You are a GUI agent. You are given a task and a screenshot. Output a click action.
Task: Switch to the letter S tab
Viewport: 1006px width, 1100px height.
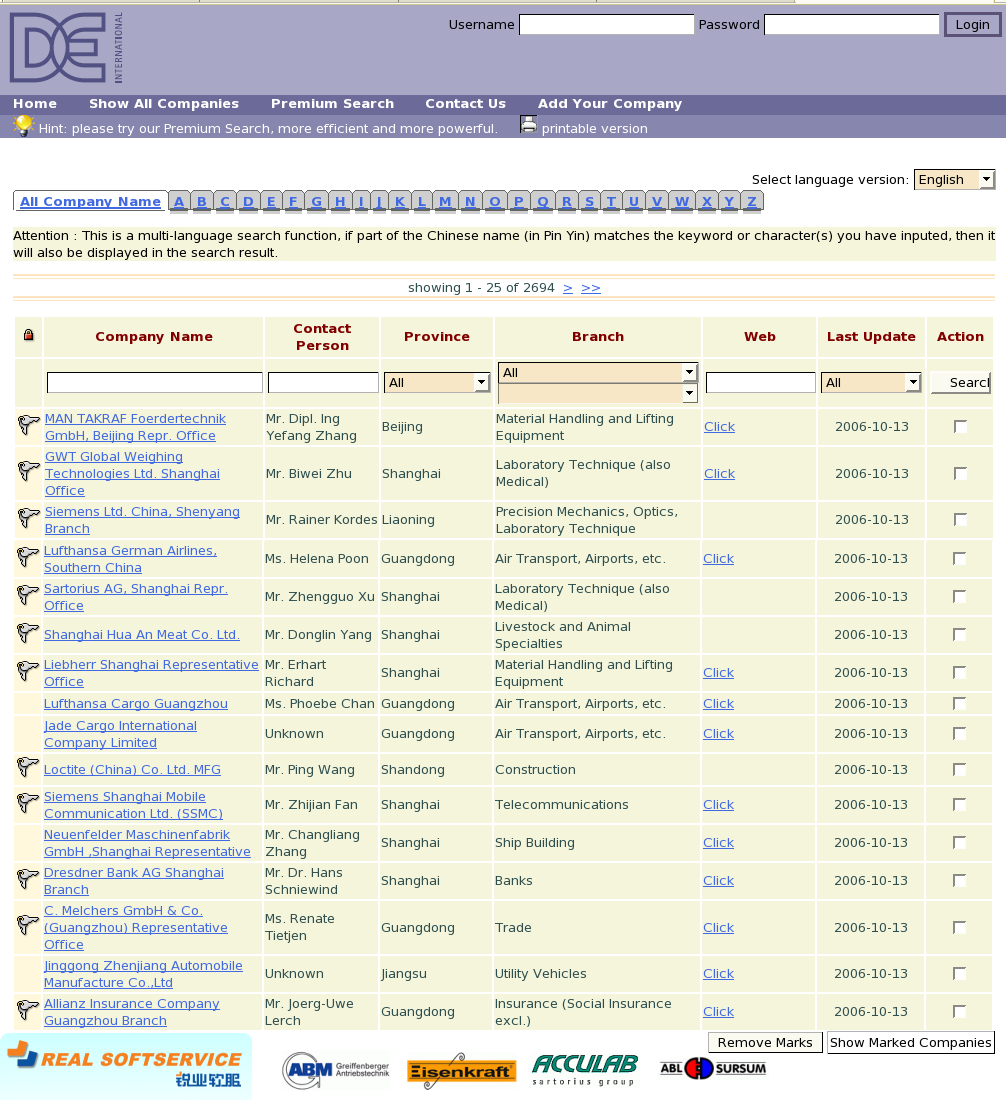(x=589, y=201)
